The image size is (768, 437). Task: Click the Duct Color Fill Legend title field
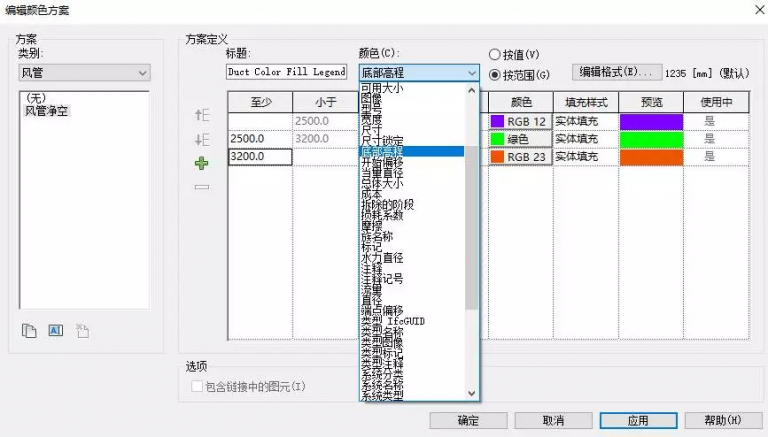(286, 73)
